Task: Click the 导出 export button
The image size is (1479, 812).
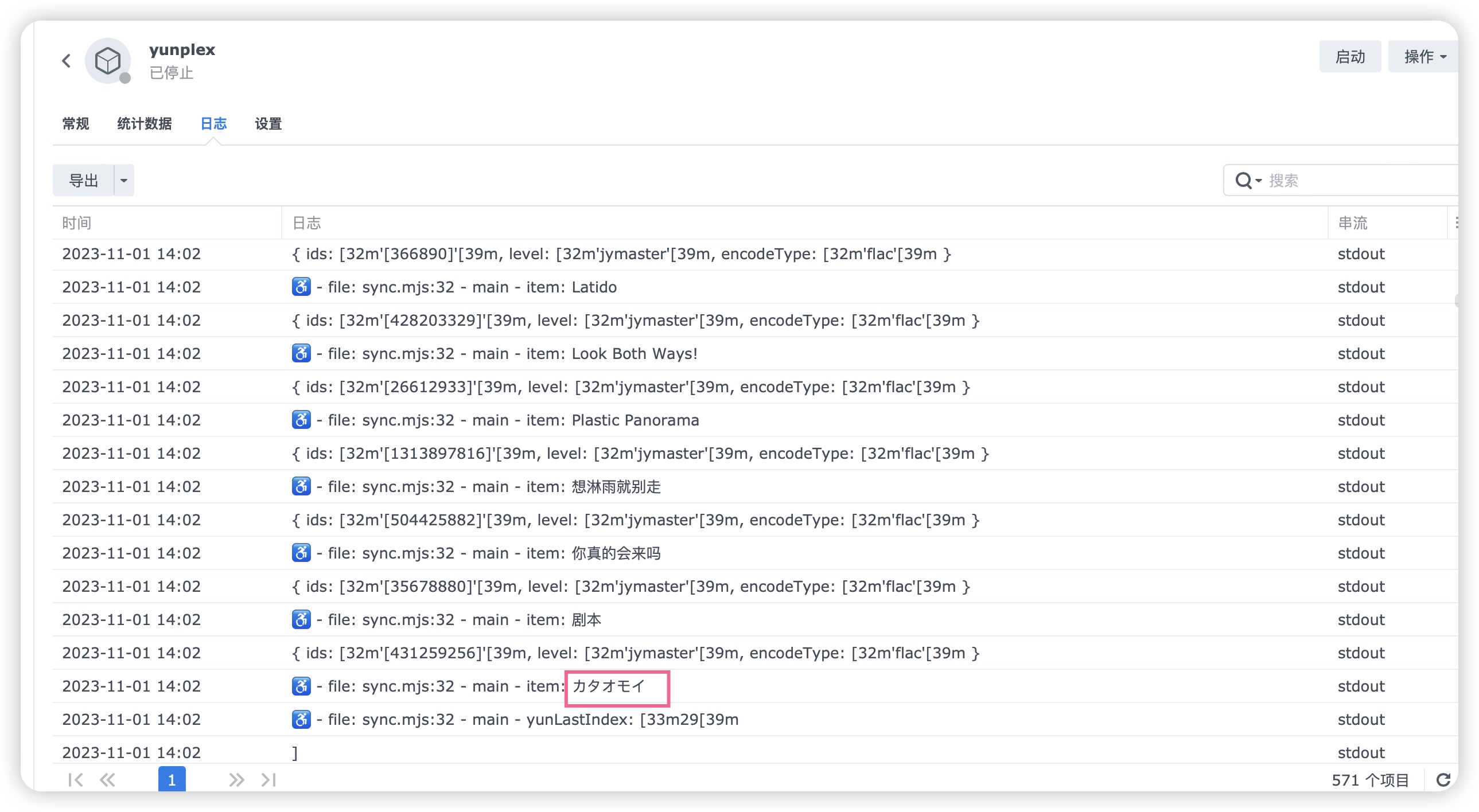Action: 84,180
